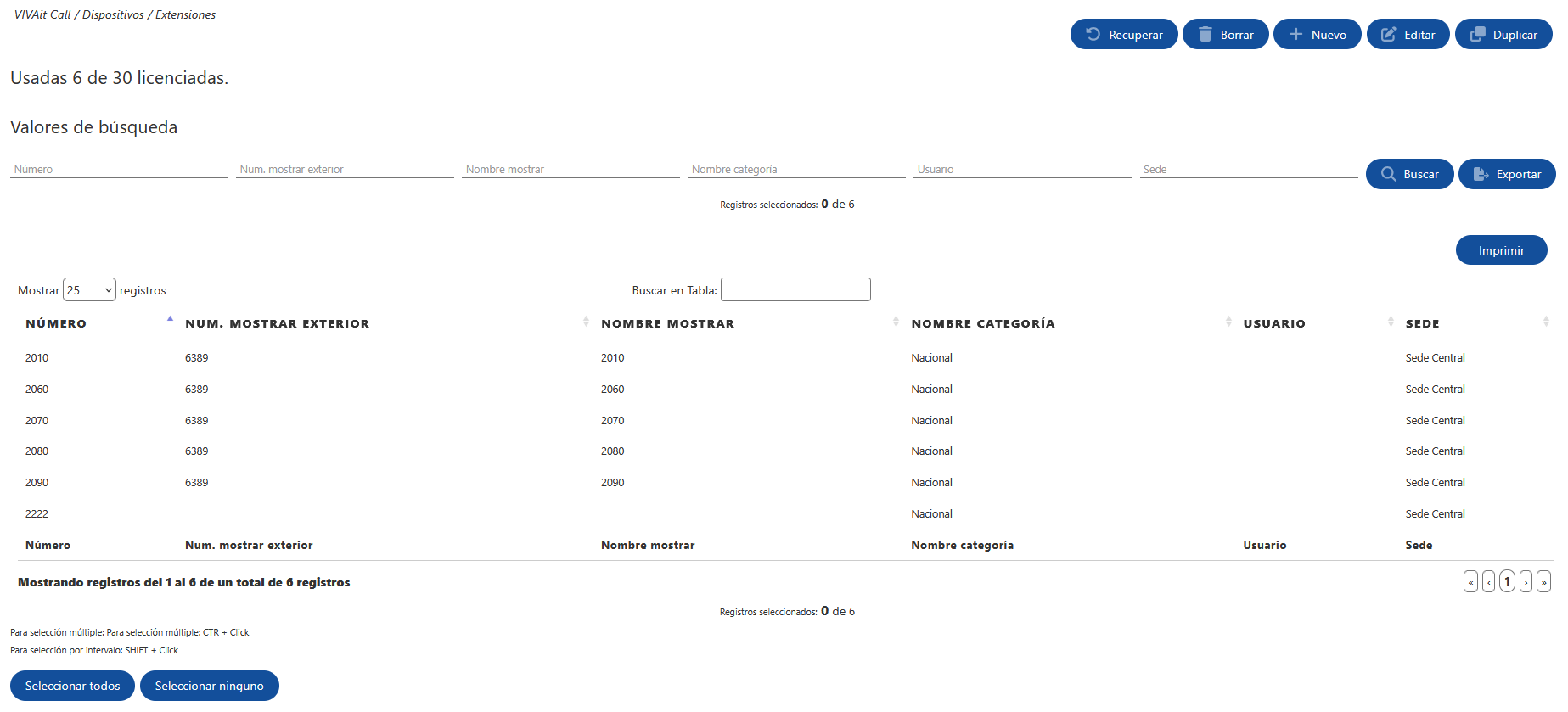Create a new extension with Nuevo

click(x=1317, y=34)
